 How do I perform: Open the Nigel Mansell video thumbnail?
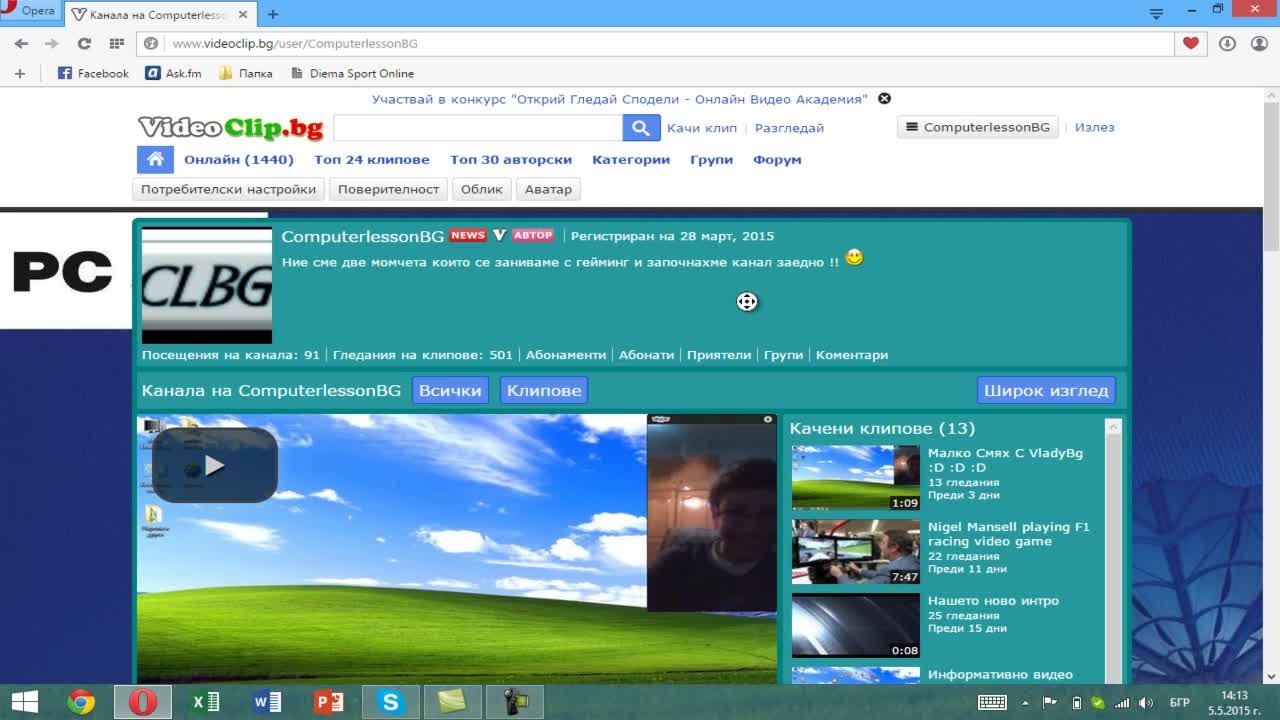click(x=855, y=551)
